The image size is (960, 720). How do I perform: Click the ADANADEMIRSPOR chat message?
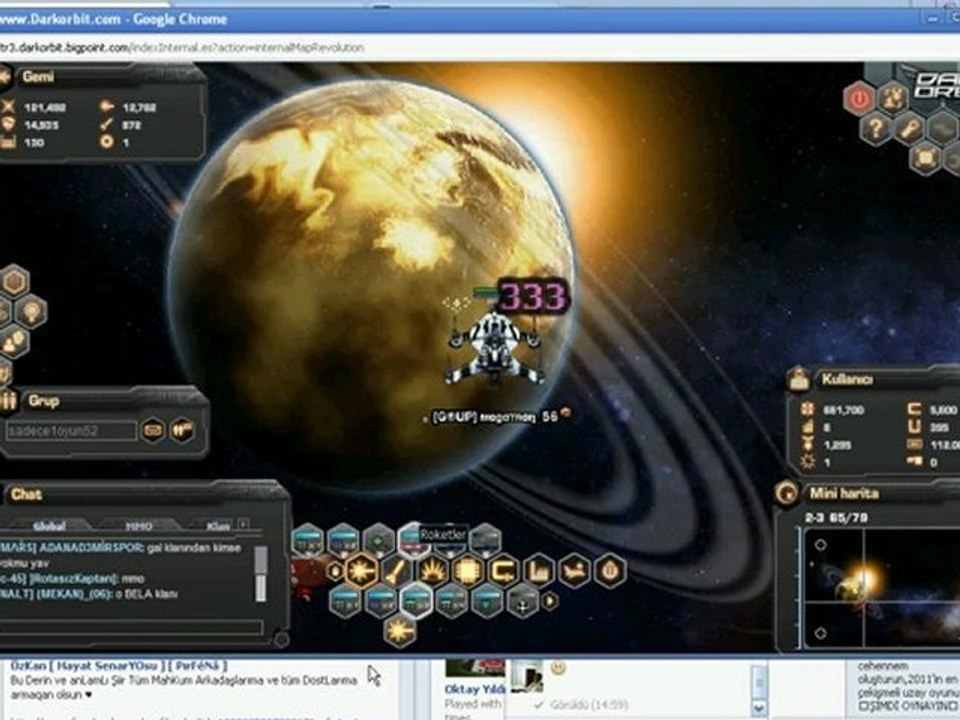(121, 555)
